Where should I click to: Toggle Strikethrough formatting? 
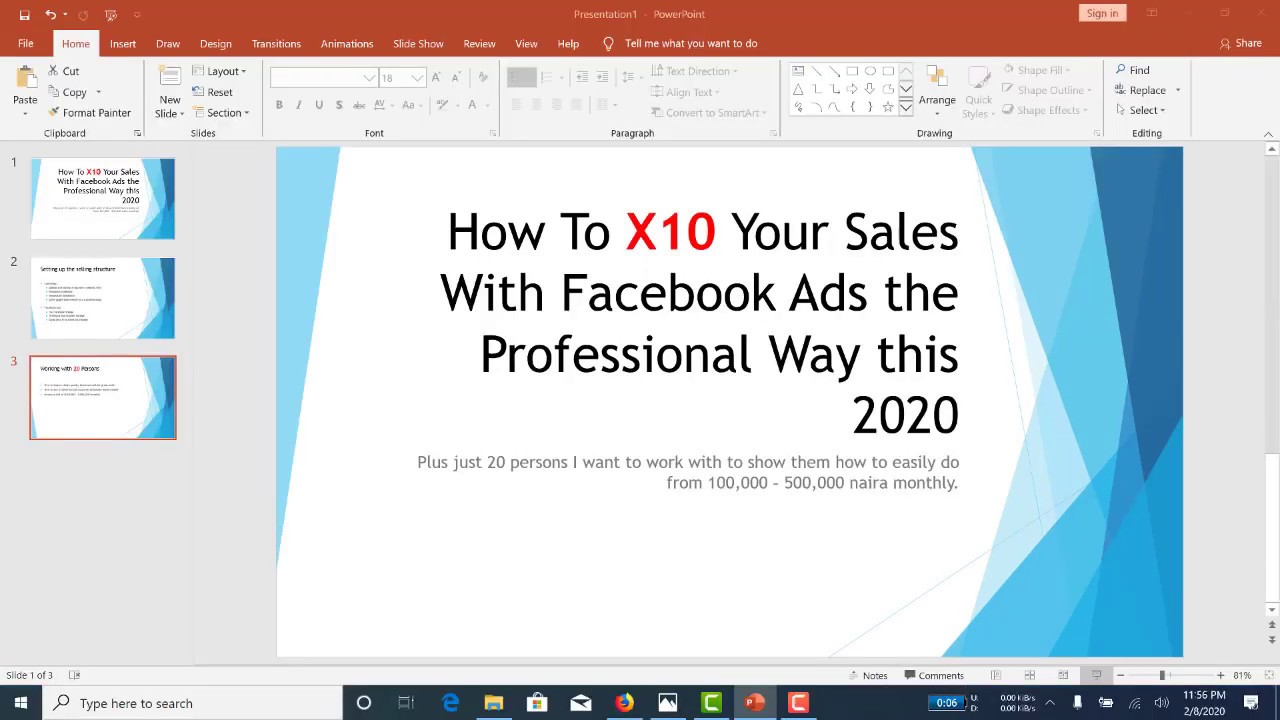[x=359, y=105]
